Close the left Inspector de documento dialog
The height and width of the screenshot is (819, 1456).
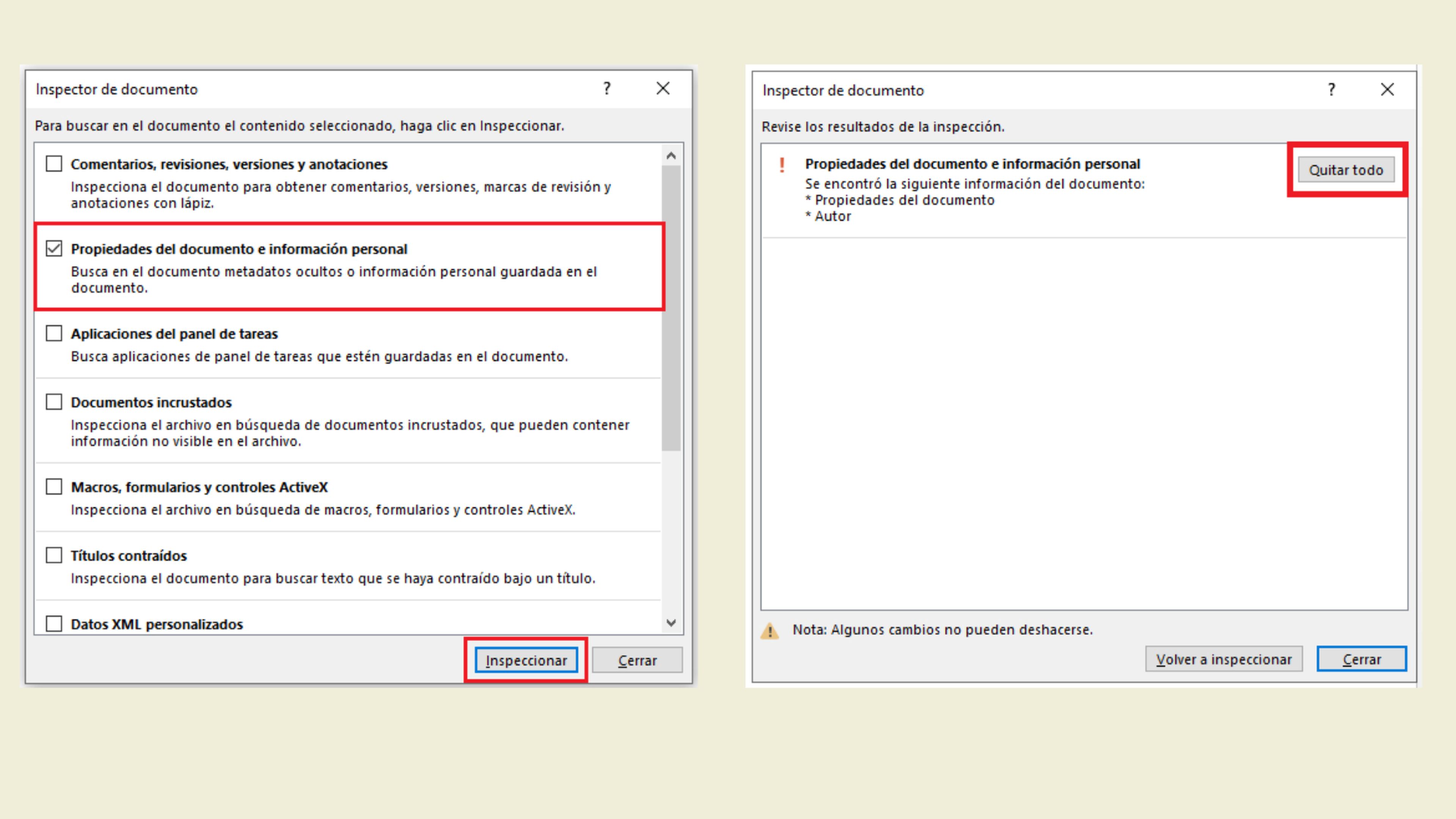click(663, 88)
